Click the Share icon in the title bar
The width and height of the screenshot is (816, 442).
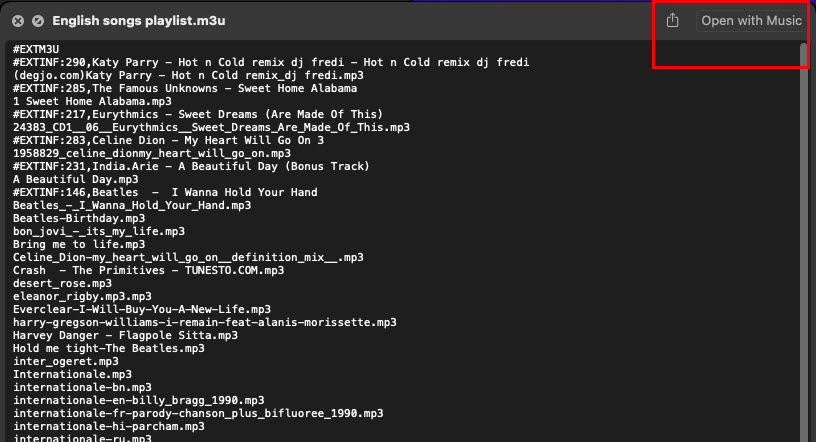click(x=672, y=20)
